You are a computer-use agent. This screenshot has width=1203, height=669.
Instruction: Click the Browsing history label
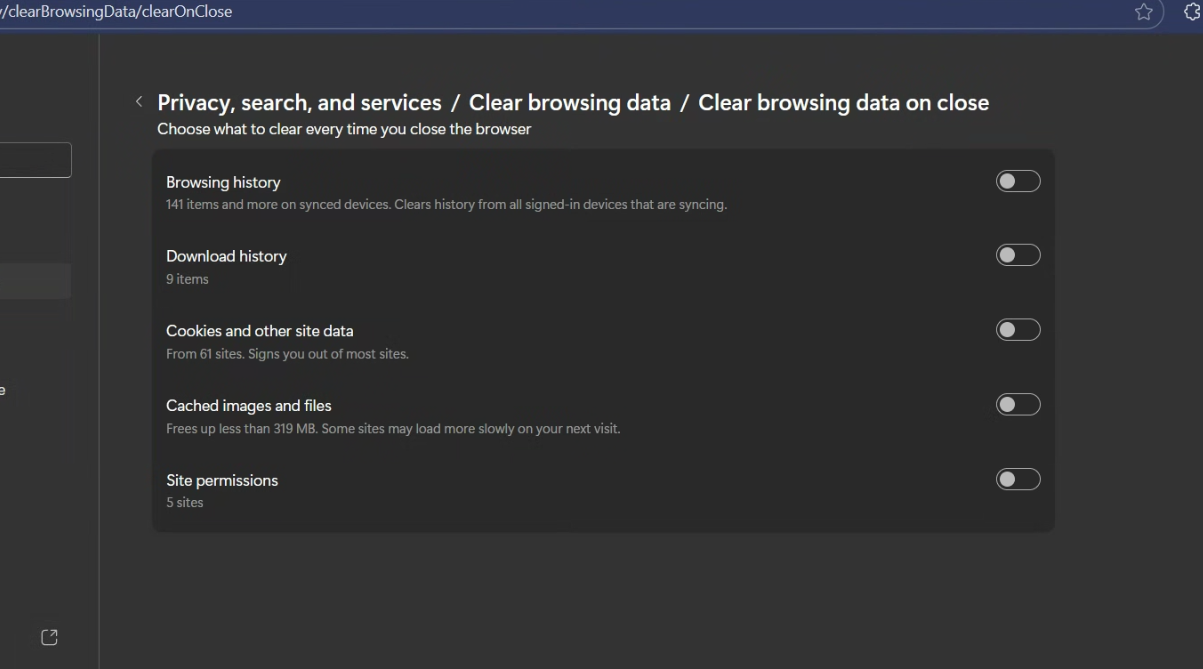(x=223, y=182)
